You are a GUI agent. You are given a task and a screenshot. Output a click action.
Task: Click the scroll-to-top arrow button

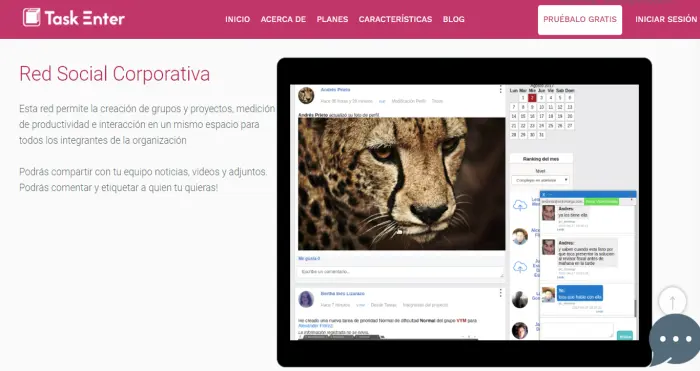672,302
